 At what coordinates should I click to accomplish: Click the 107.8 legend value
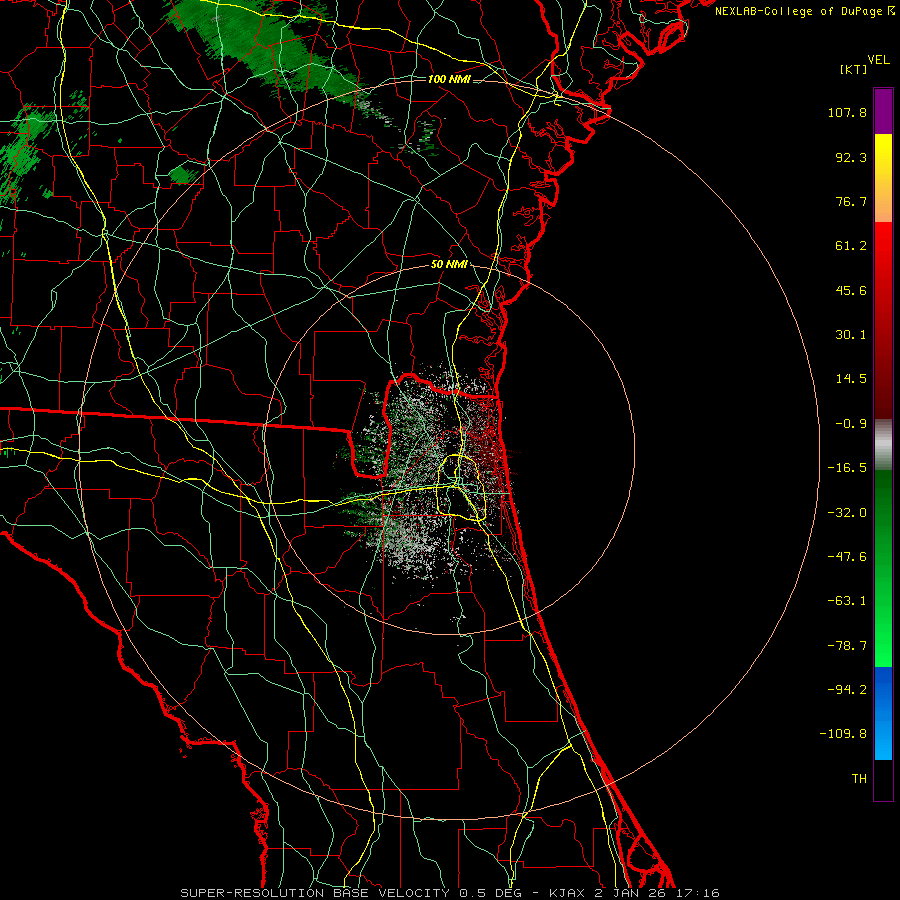point(847,112)
